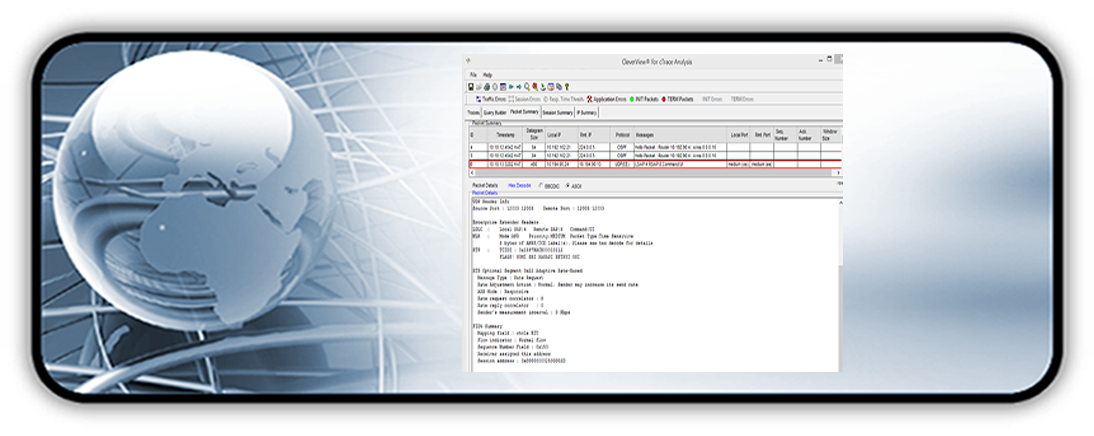Click the 'Message Type : Rate Request' line
The width and height of the screenshot is (1094, 436).
point(512,277)
